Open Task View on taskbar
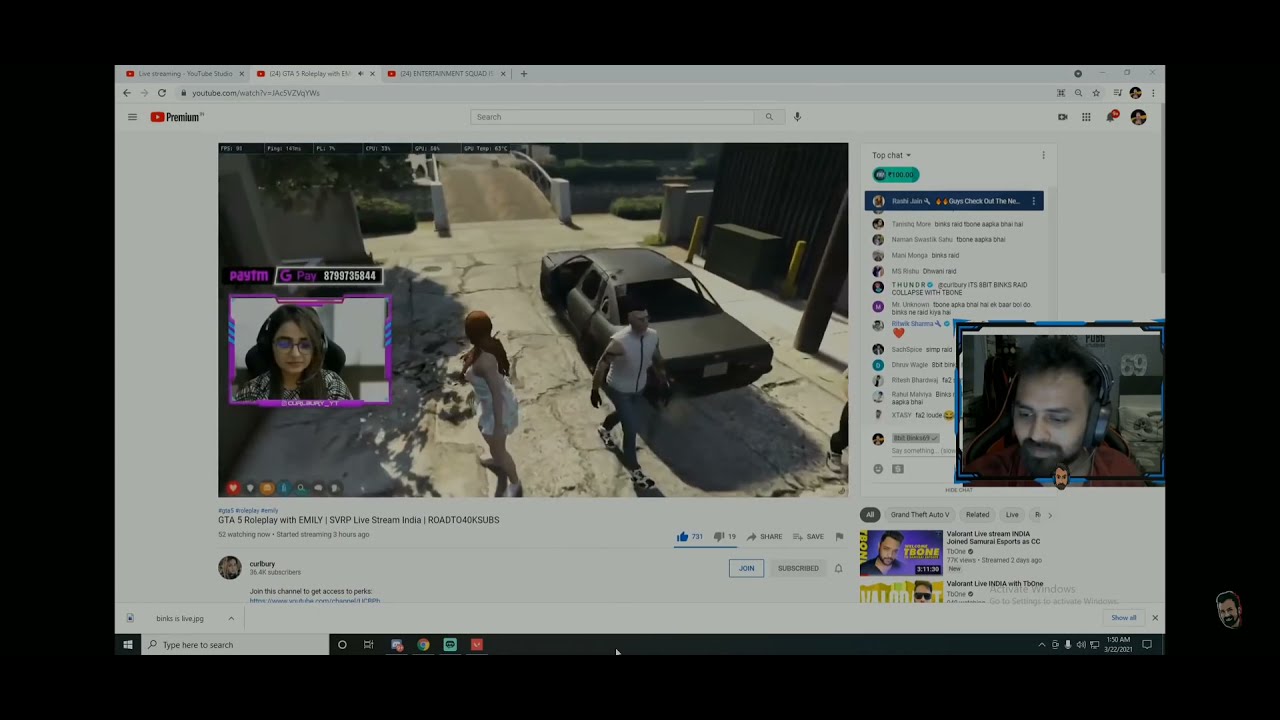This screenshot has height=720, width=1280. [369, 645]
